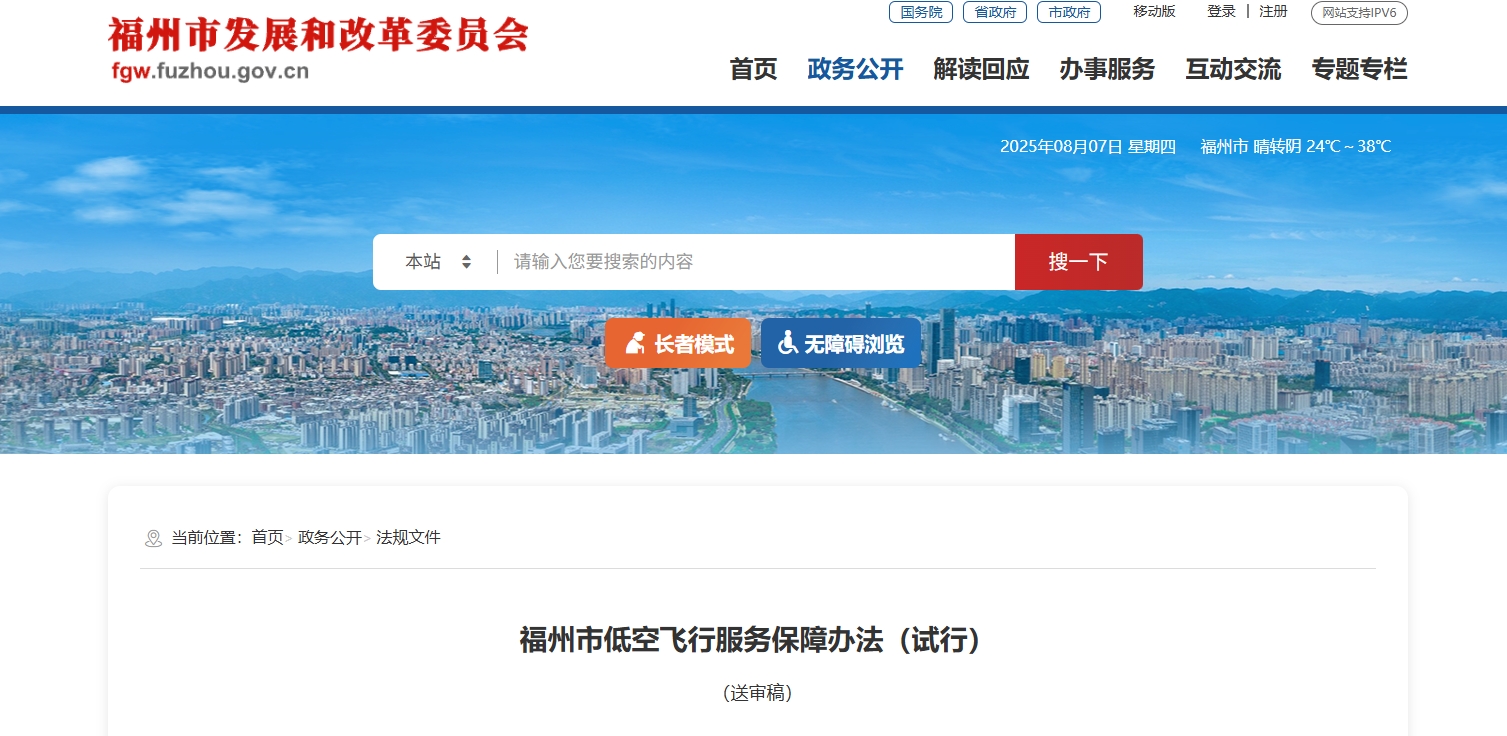Image resolution: width=1507 pixels, height=736 pixels.
Task: Click the location pin icon beside 当前位置
Action: 153,538
